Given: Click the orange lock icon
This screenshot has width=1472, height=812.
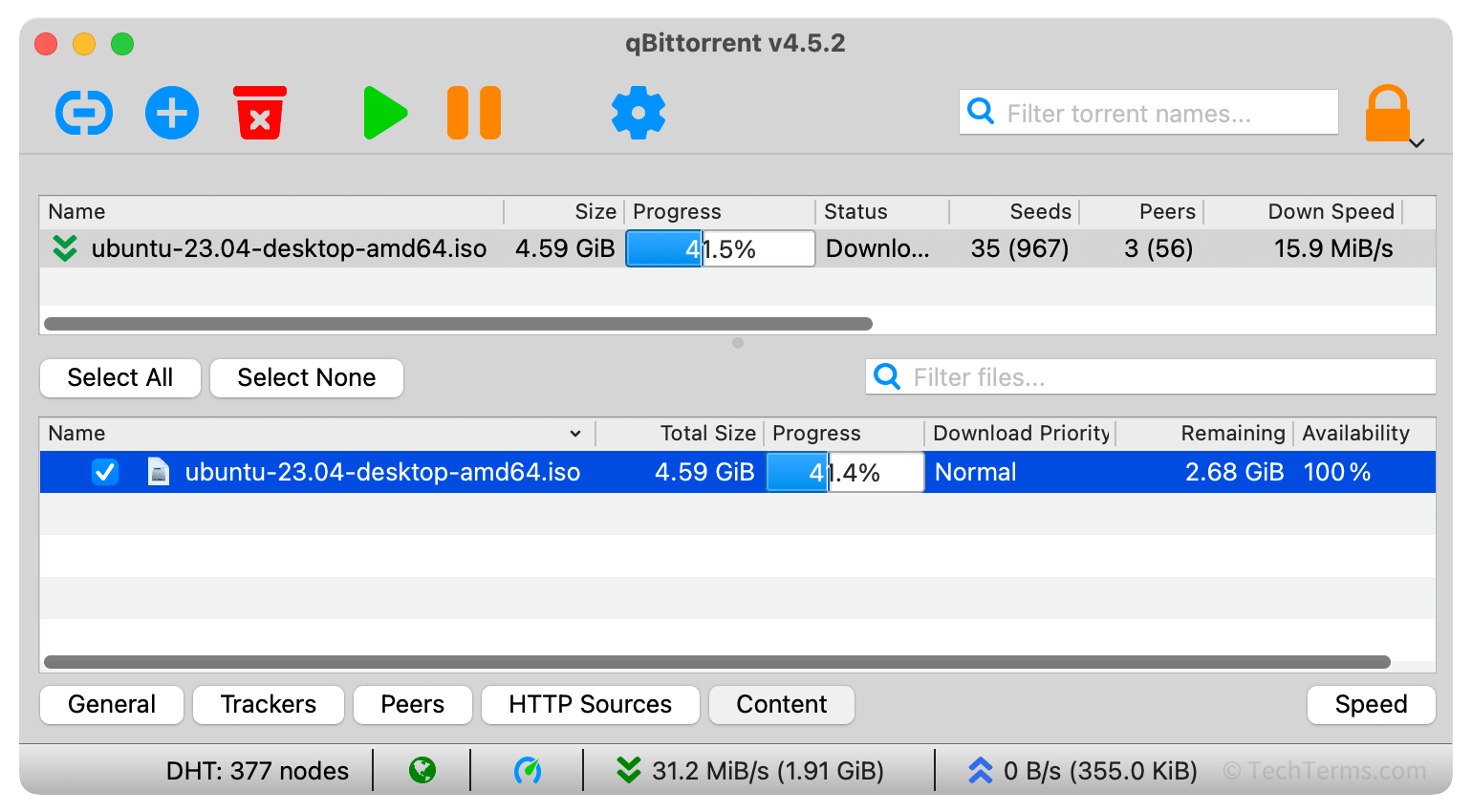Looking at the screenshot, I should point(1387,113).
